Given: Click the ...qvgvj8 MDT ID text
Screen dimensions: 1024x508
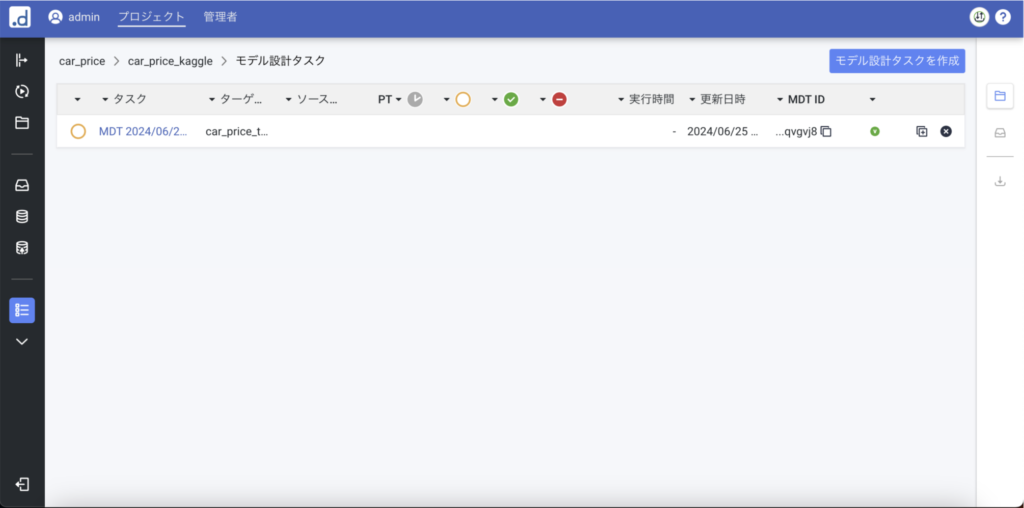Looking at the screenshot, I should (796, 131).
